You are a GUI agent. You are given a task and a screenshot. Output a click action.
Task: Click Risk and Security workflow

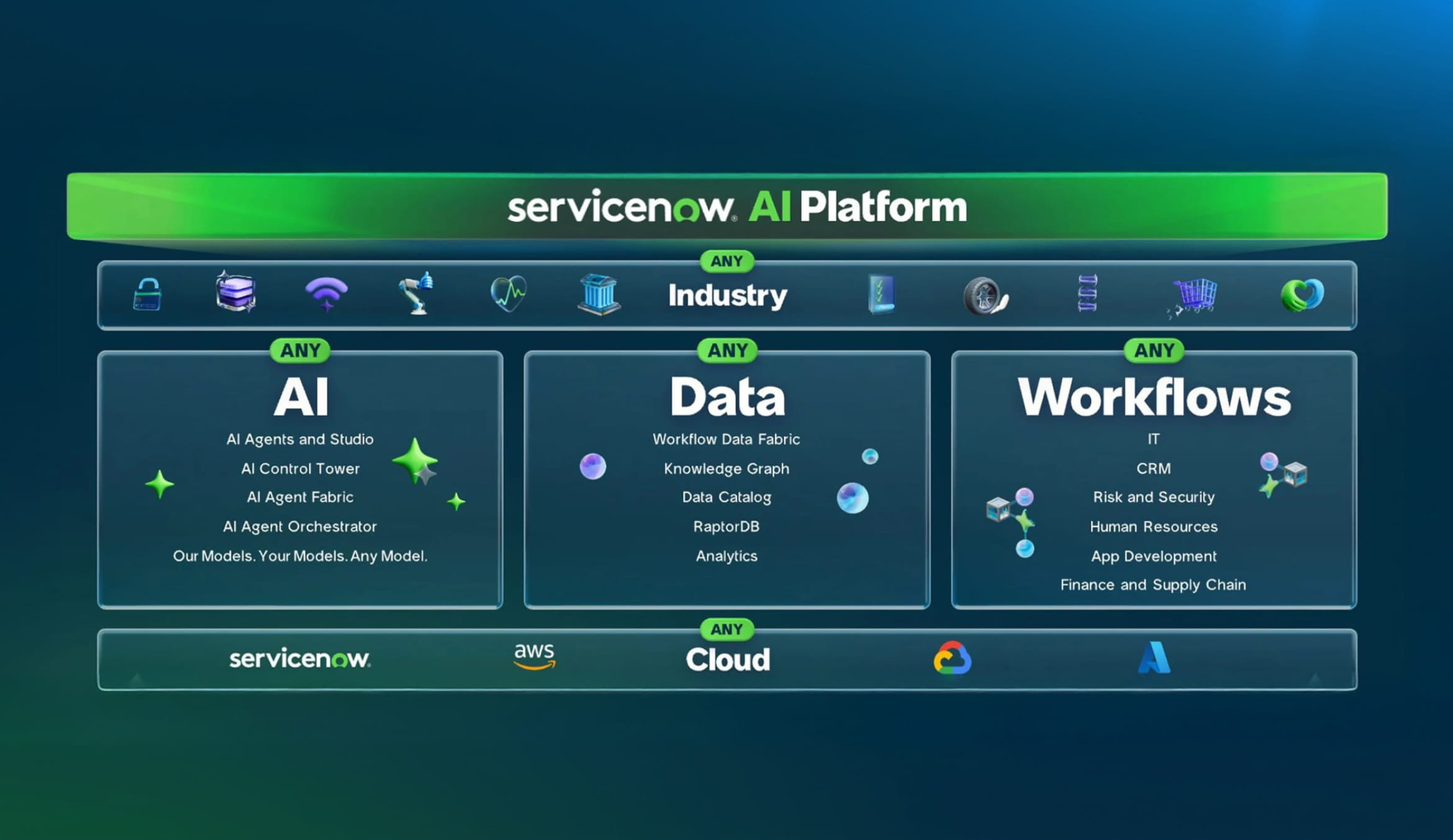[1153, 497]
